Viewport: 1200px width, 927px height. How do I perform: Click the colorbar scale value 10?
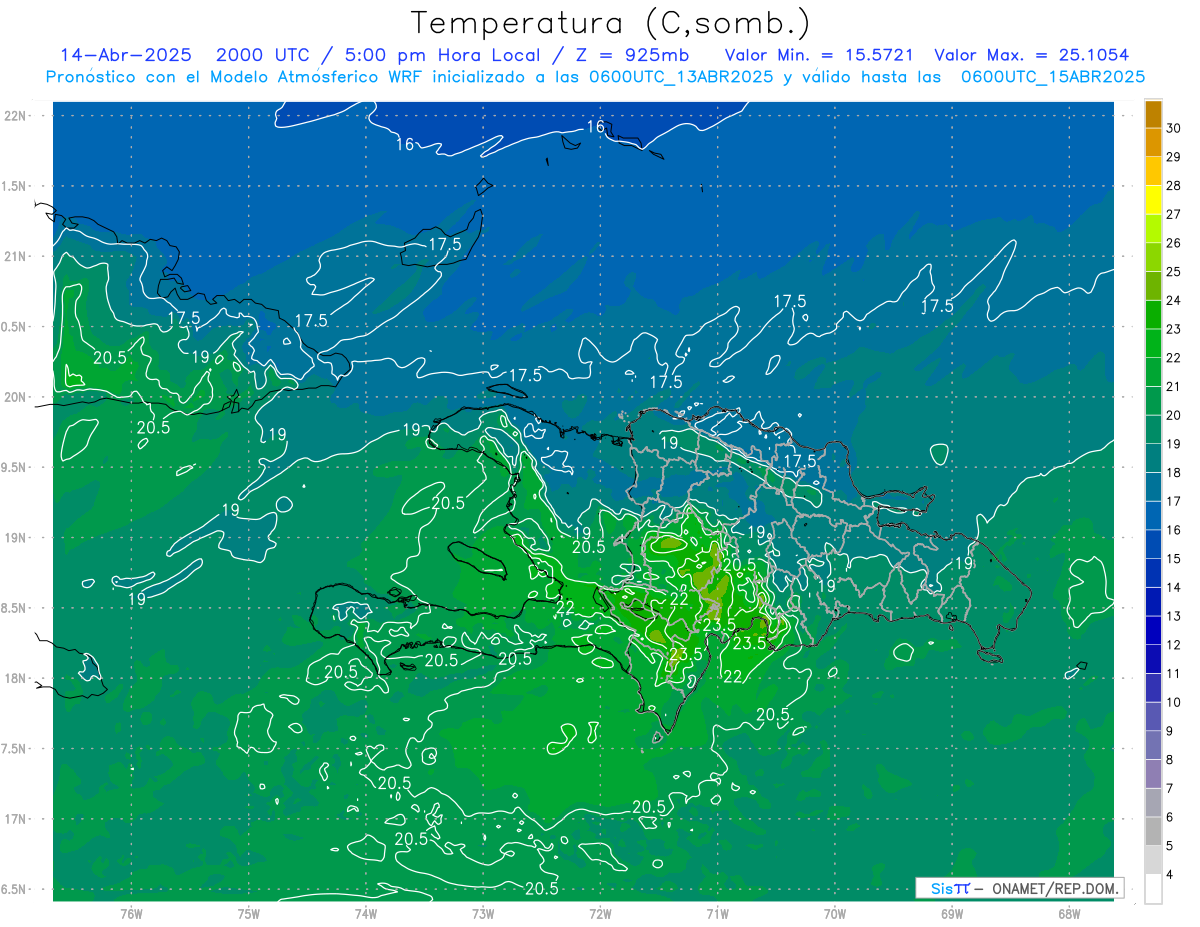[1174, 702]
